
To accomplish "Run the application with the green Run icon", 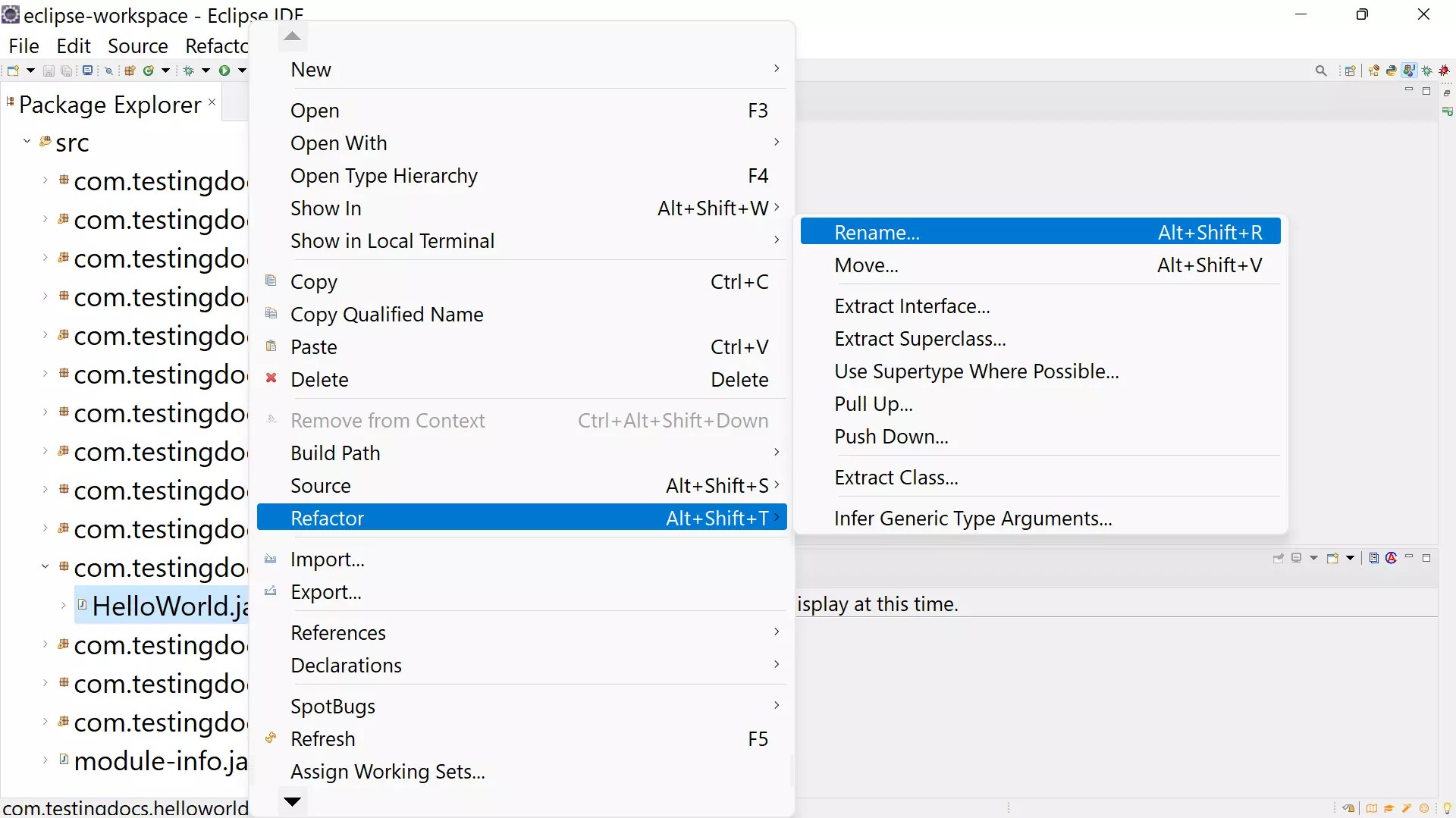I will (x=225, y=71).
